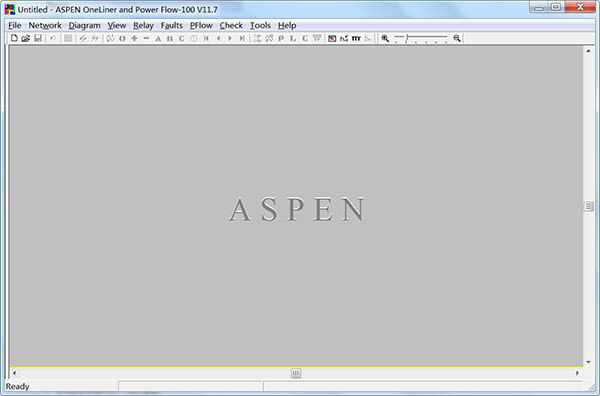Click the Undo arrow toolbar icon

53,38
